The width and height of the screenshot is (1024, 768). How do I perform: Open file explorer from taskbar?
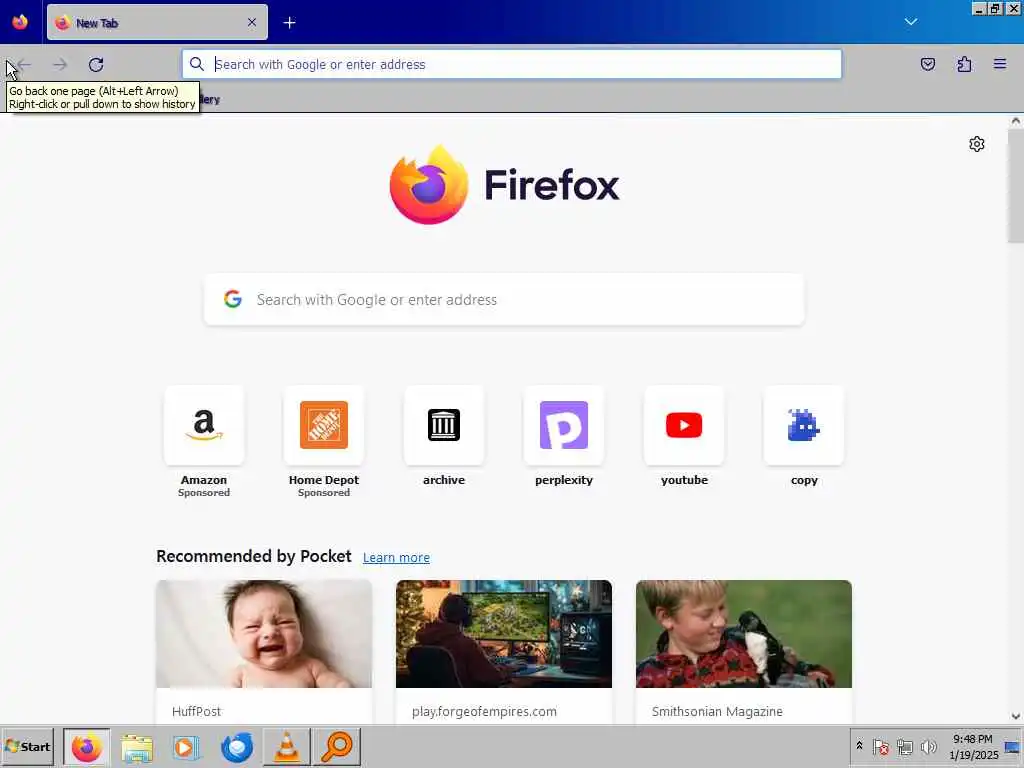(x=136, y=747)
